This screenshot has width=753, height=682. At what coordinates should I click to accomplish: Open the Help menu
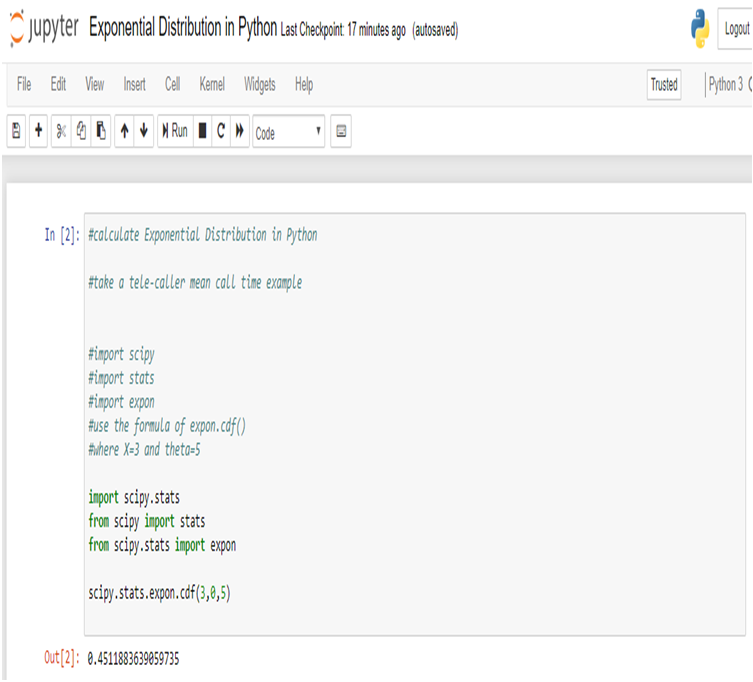pyautogui.click(x=304, y=85)
